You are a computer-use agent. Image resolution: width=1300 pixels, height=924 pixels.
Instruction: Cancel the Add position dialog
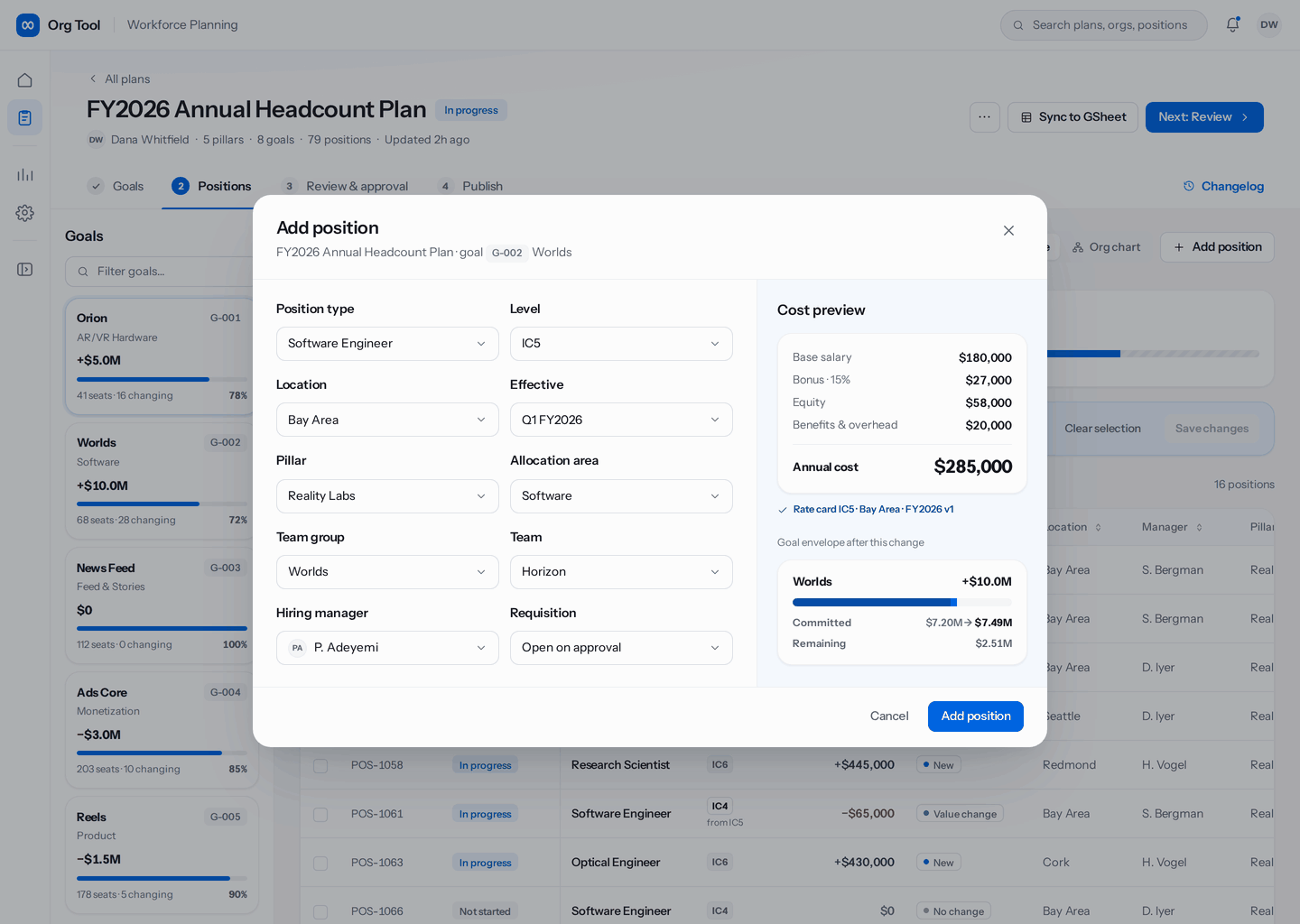pos(889,716)
